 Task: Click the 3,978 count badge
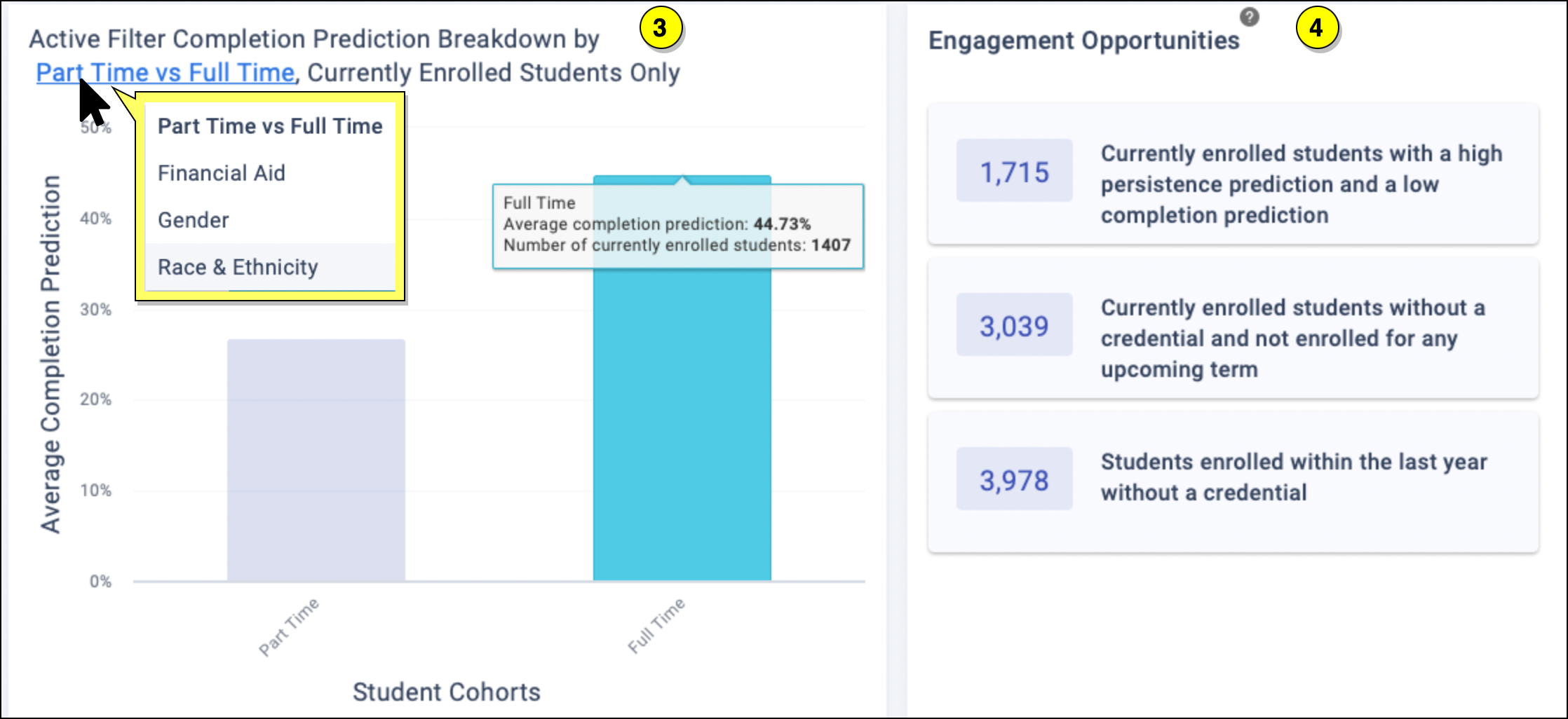point(1014,479)
